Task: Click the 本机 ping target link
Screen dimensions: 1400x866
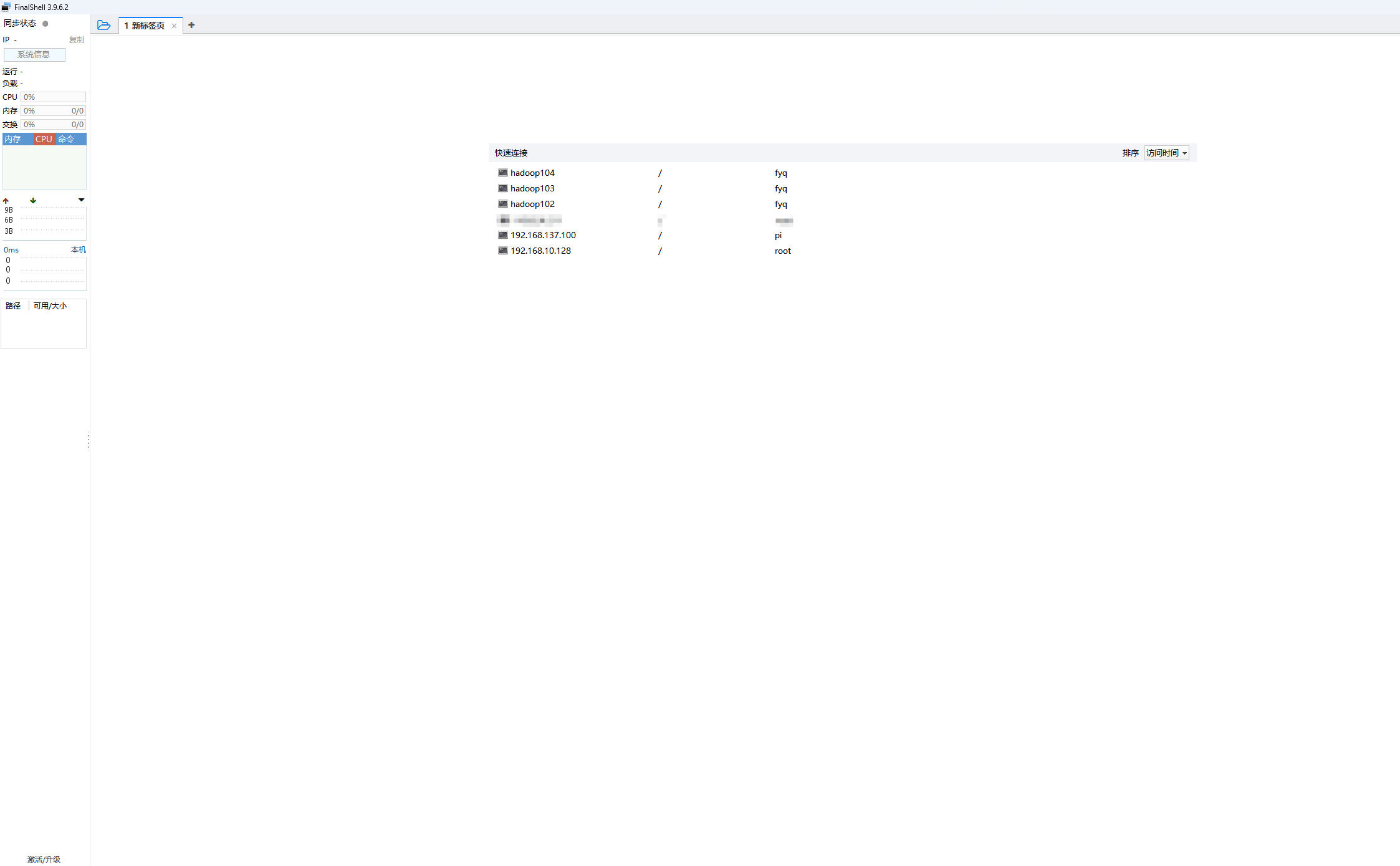Action: (78, 250)
